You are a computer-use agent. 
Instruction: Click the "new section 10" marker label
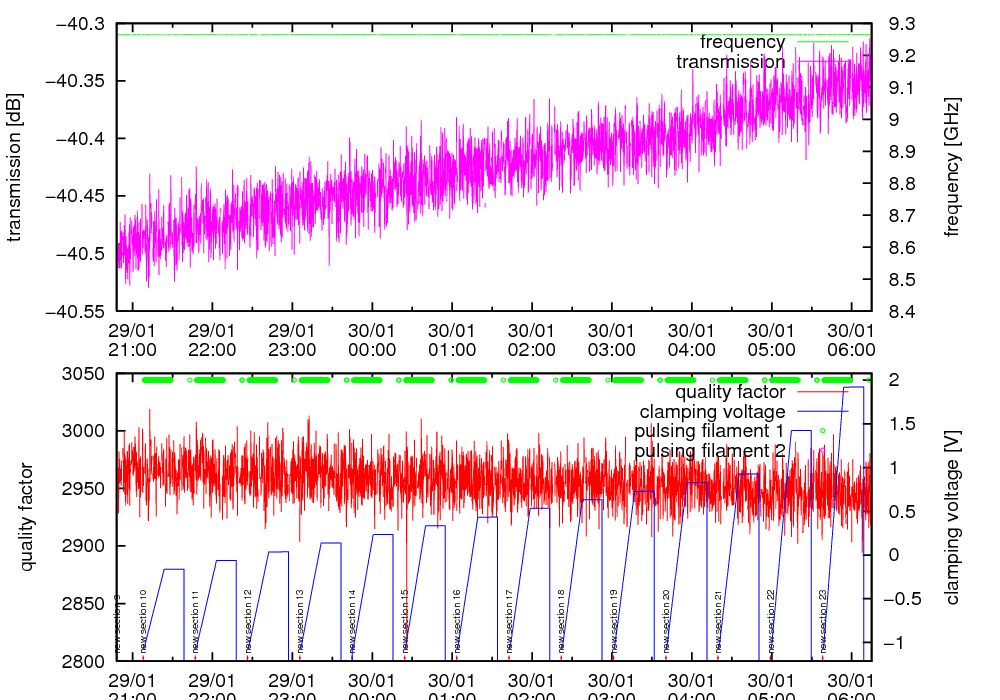[144, 621]
